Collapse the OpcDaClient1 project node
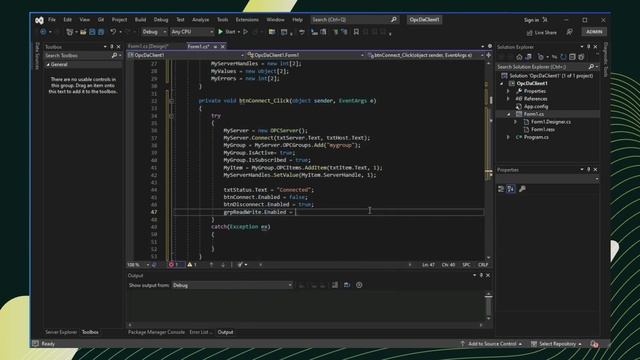The width and height of the screenshot is (640, 360). click(502, 83)
